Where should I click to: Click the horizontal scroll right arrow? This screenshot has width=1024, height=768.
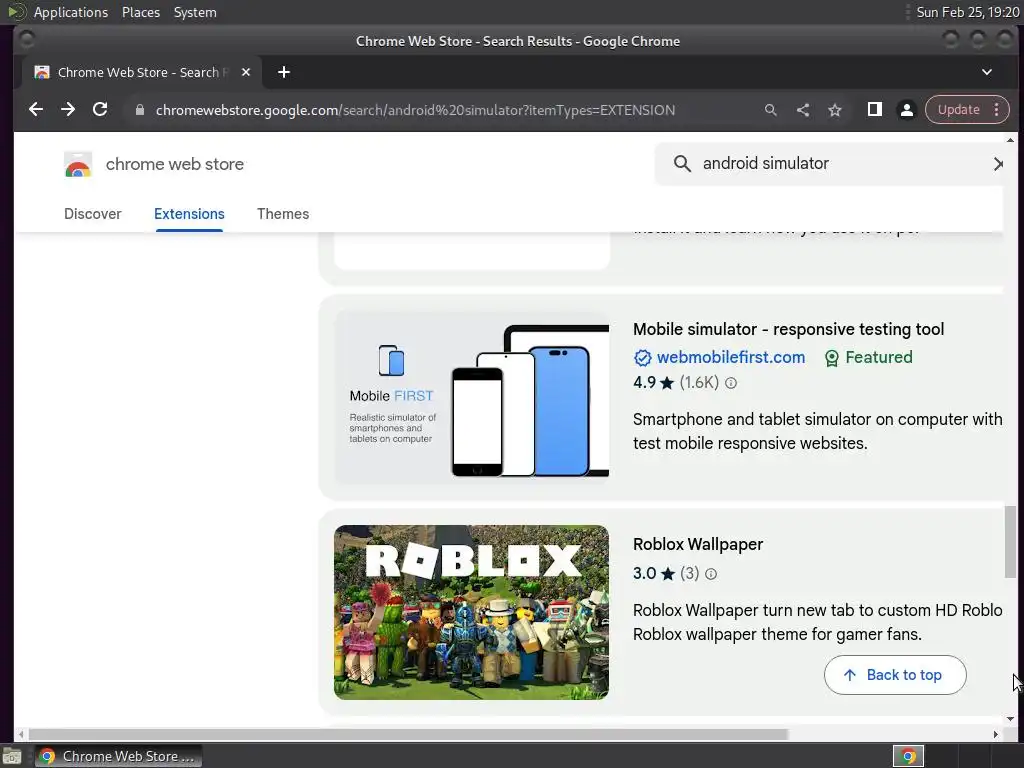pyautogui.click(x=995, y=734)
